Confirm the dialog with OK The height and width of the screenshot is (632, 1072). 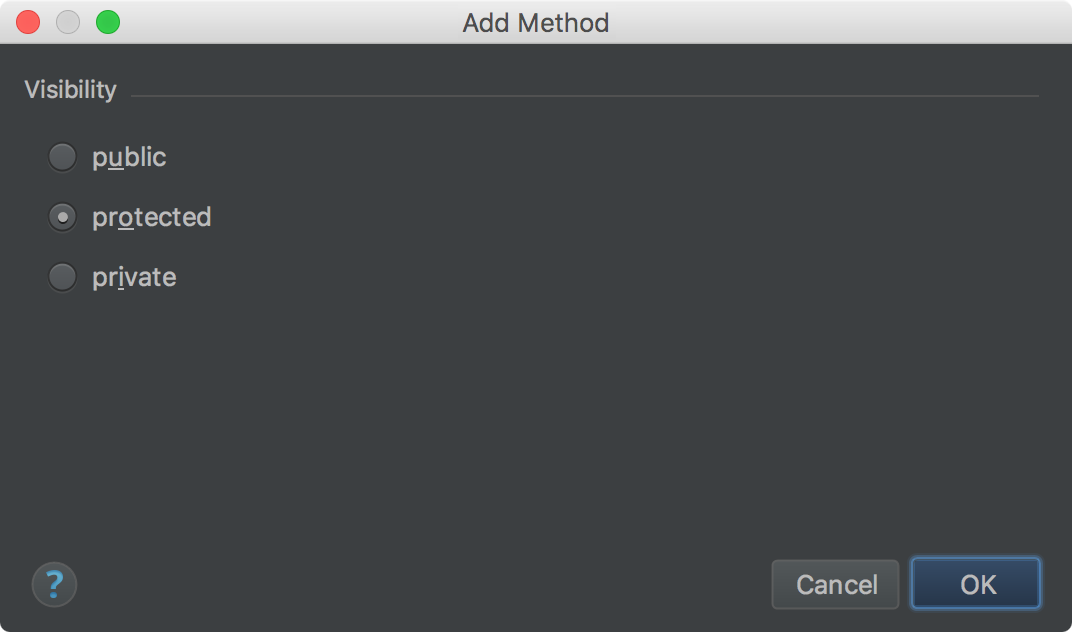[x=976, y=584]
